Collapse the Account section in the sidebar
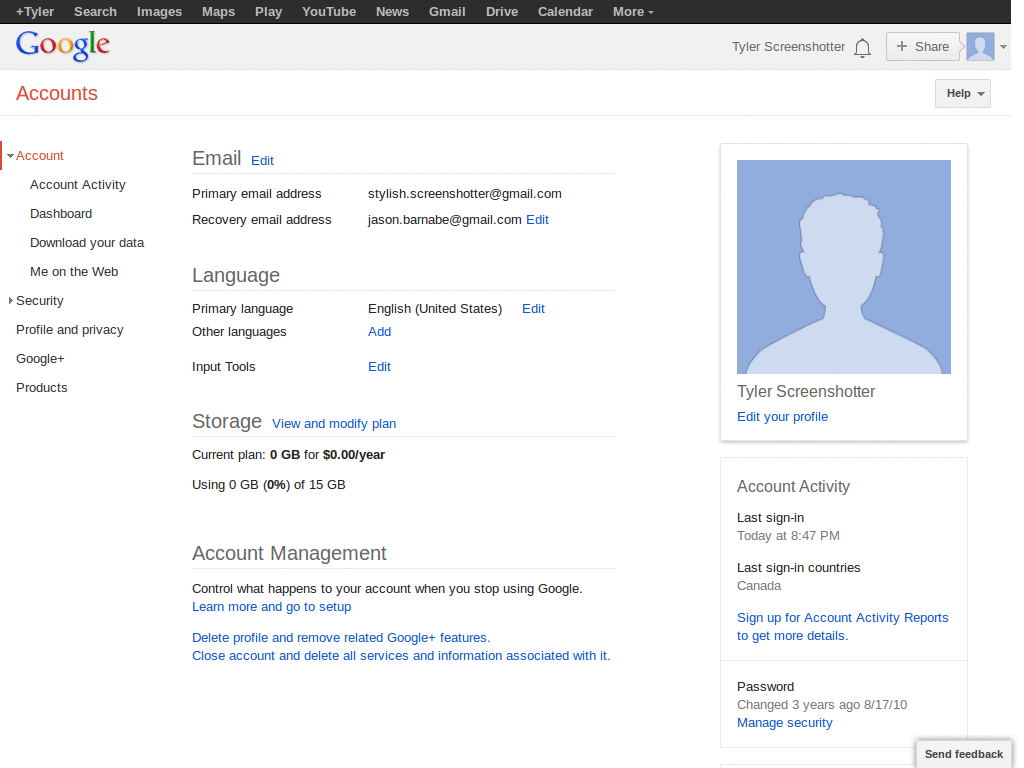 click(10, 155)
